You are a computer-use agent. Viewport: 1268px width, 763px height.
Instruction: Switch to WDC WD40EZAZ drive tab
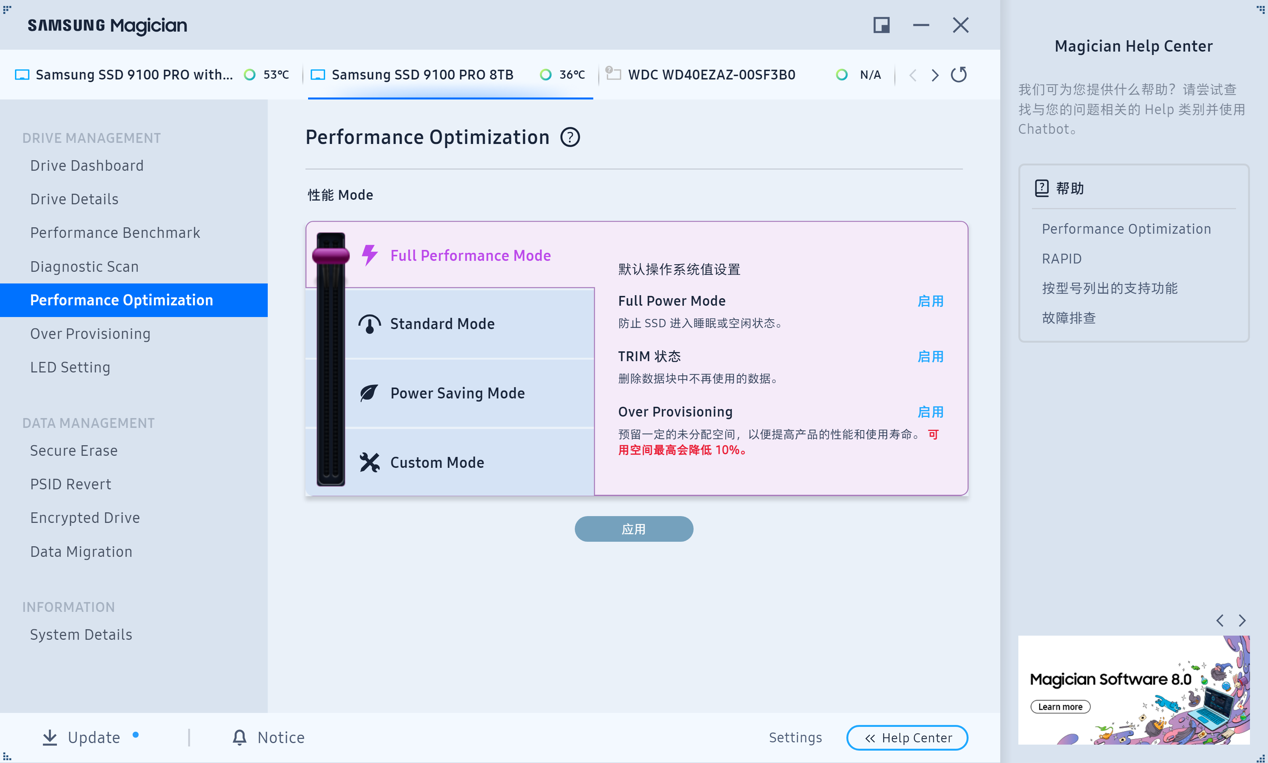(711, 75)
